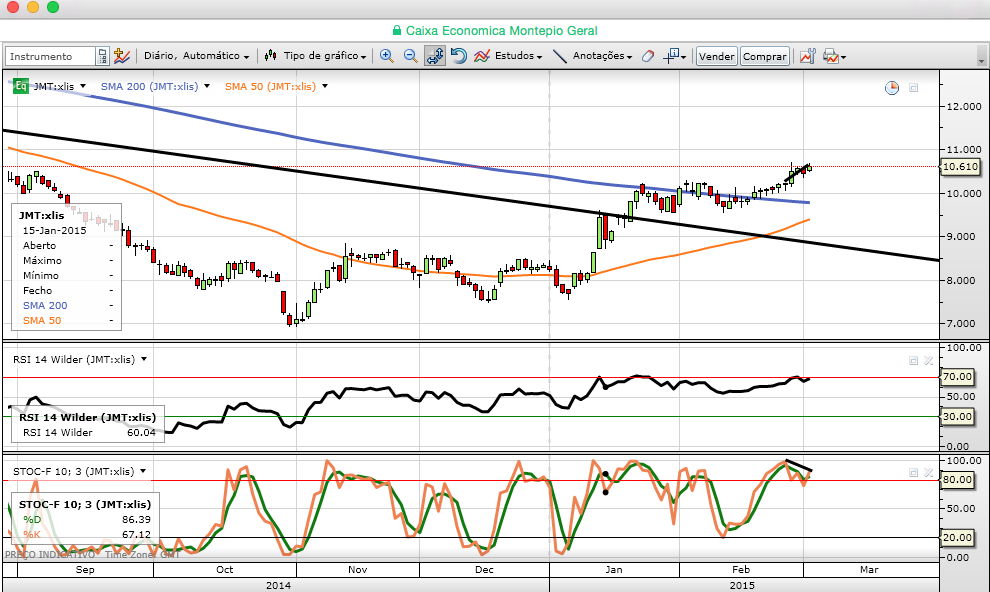Toggle the auto-scale arrows tool
The width and height of the screenshot is (990, 592).
pos(434,56)
